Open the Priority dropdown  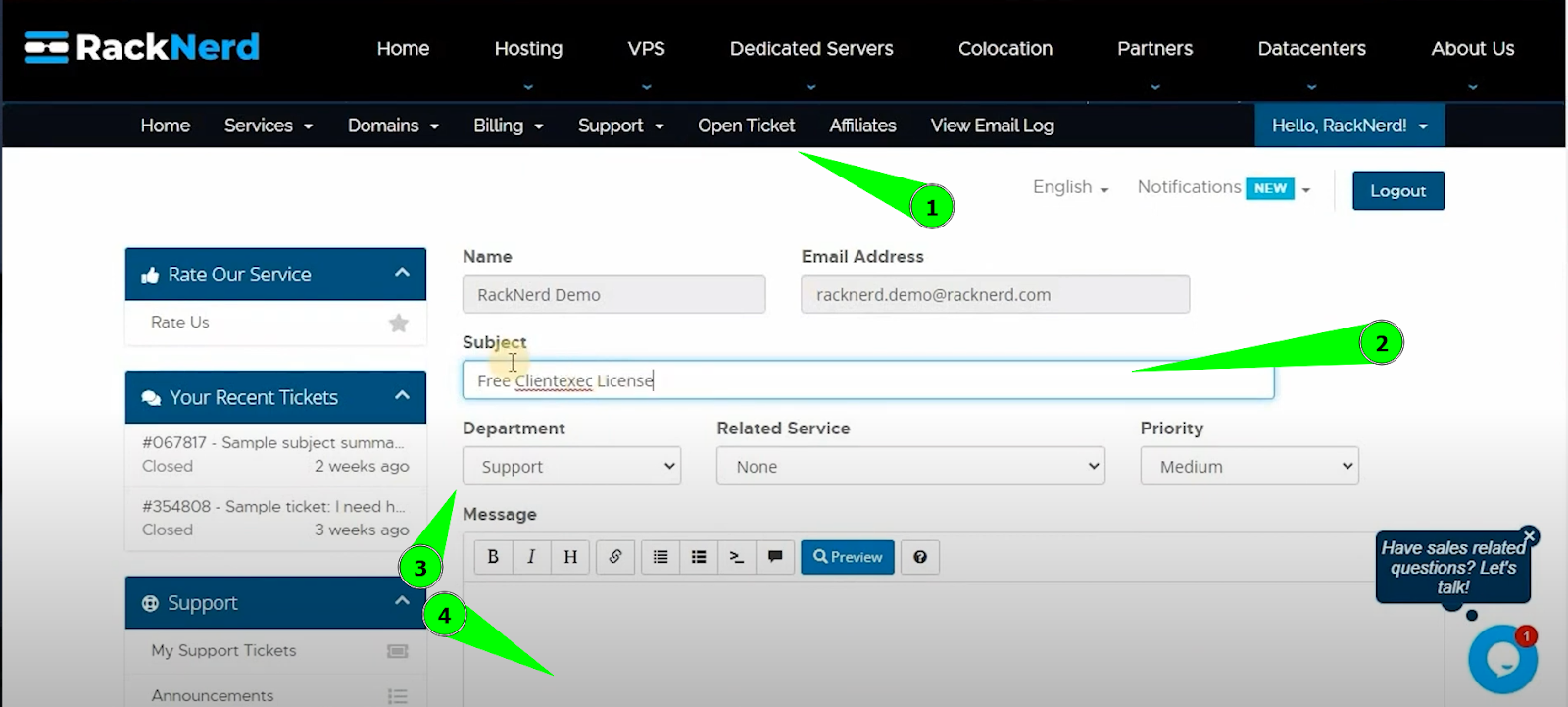coord(1249,467)
